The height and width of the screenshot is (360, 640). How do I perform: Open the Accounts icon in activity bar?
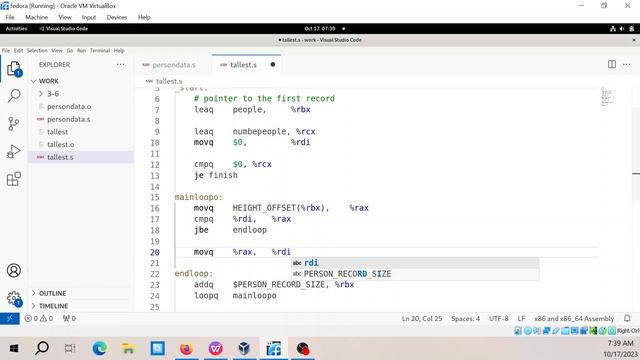[14, 271]
